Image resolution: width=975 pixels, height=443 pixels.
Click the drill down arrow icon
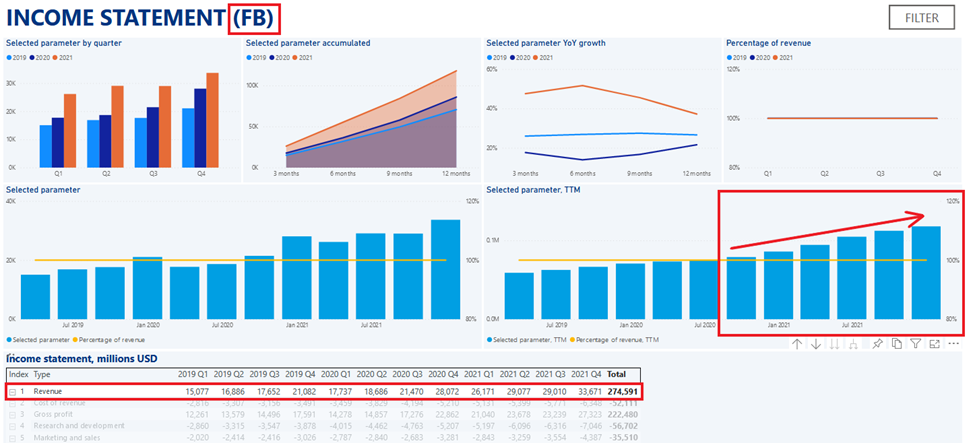point(816,344)
